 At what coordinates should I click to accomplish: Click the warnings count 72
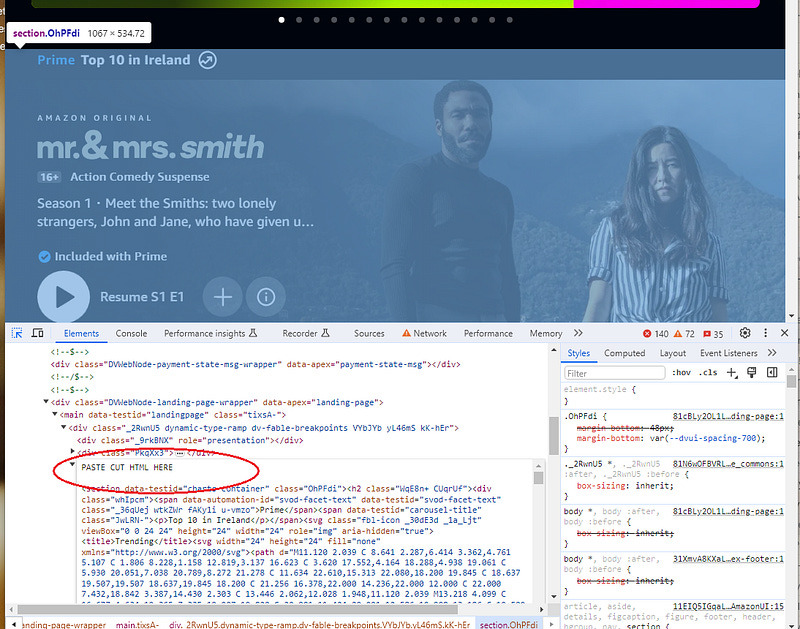click(684, 334)
